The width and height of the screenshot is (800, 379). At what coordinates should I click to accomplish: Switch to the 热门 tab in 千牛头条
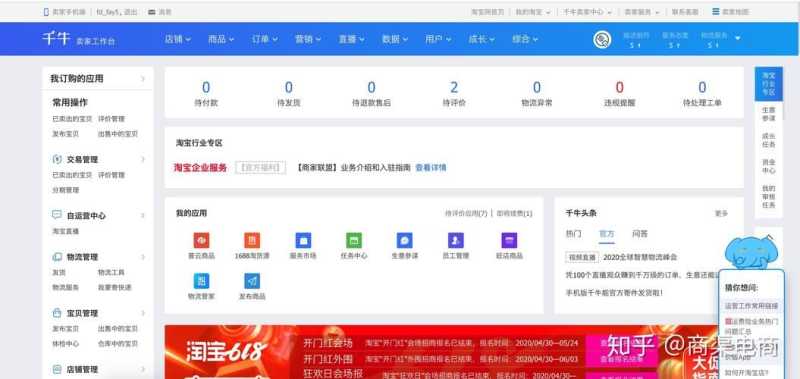[573, 234]
